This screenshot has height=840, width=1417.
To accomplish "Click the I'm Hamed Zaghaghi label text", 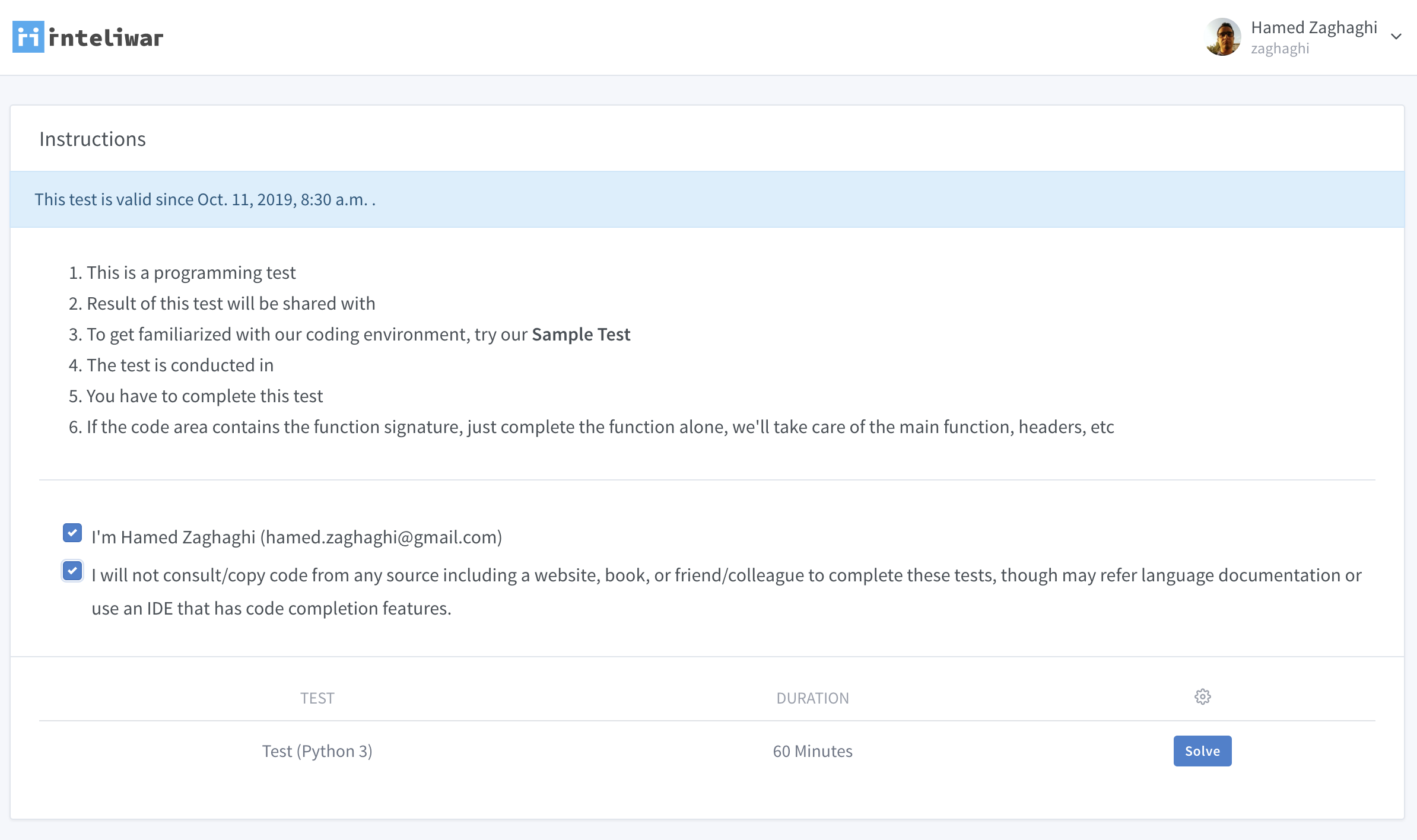I will [297, 537].
